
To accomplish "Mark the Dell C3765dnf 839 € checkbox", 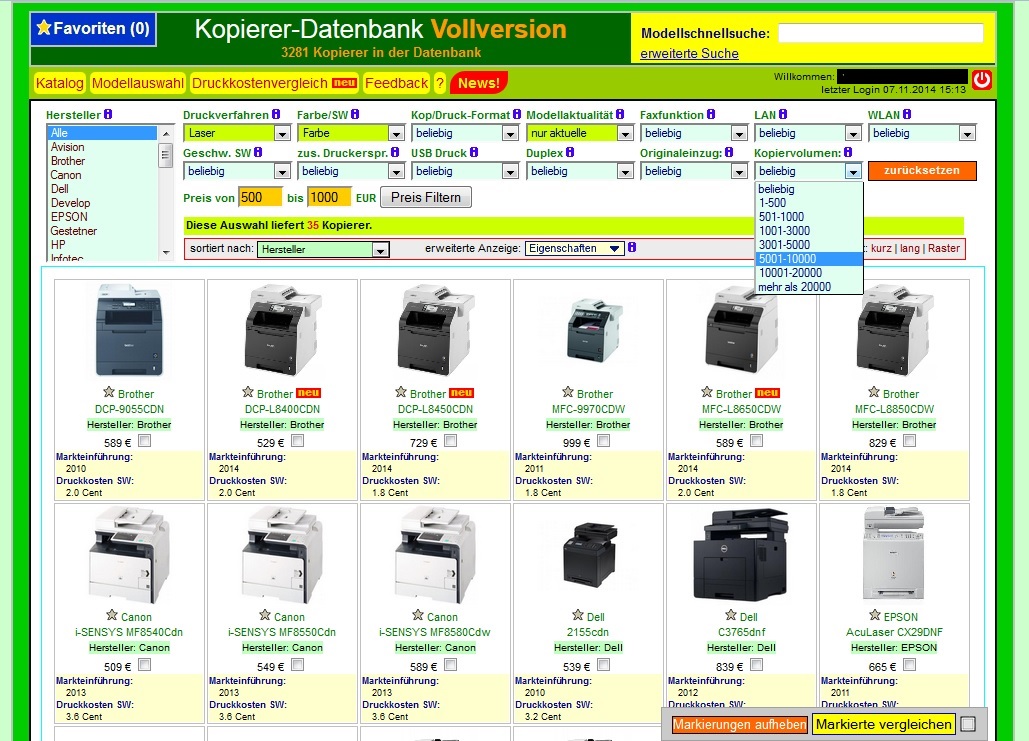I will (757, 665).
